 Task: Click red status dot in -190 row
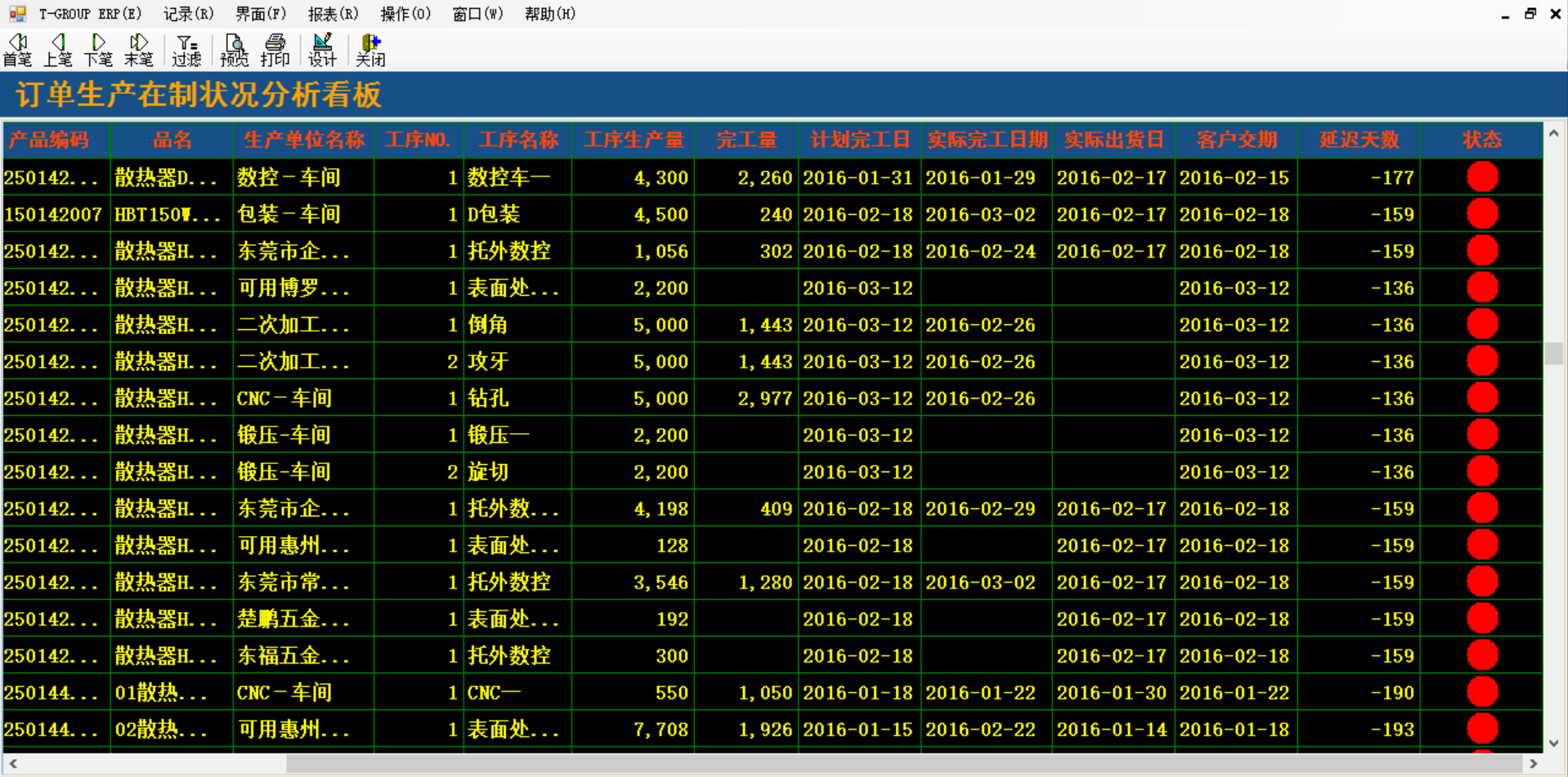pos(1482,691)
